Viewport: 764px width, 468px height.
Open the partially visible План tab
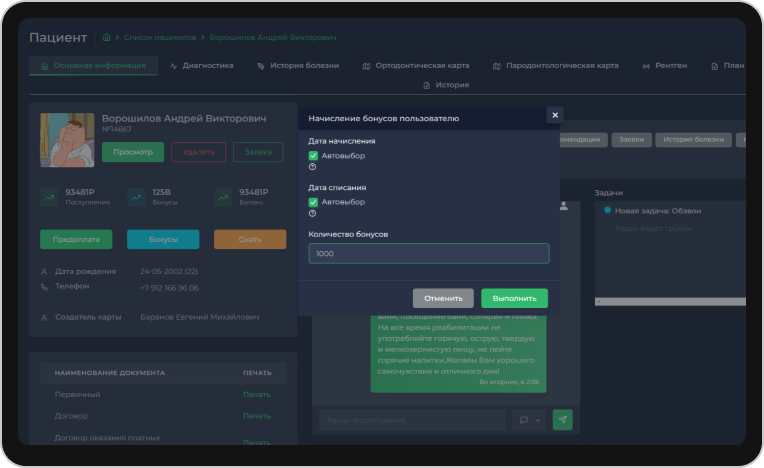728,66
